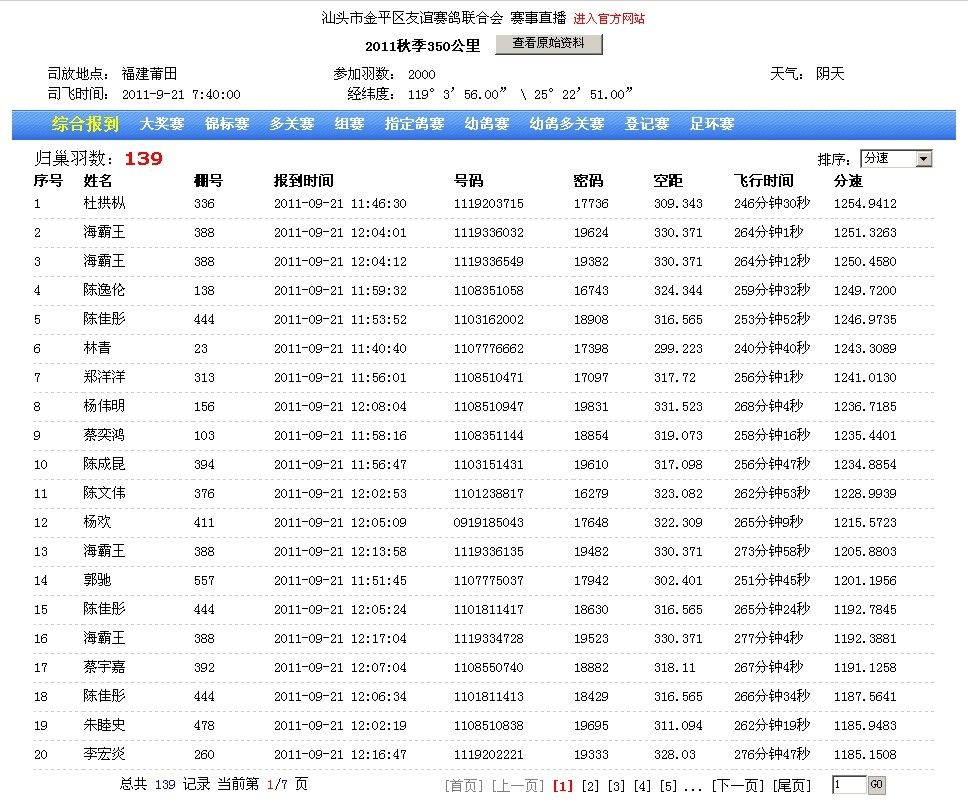Click ring number 1119336032

pos(488,233)
